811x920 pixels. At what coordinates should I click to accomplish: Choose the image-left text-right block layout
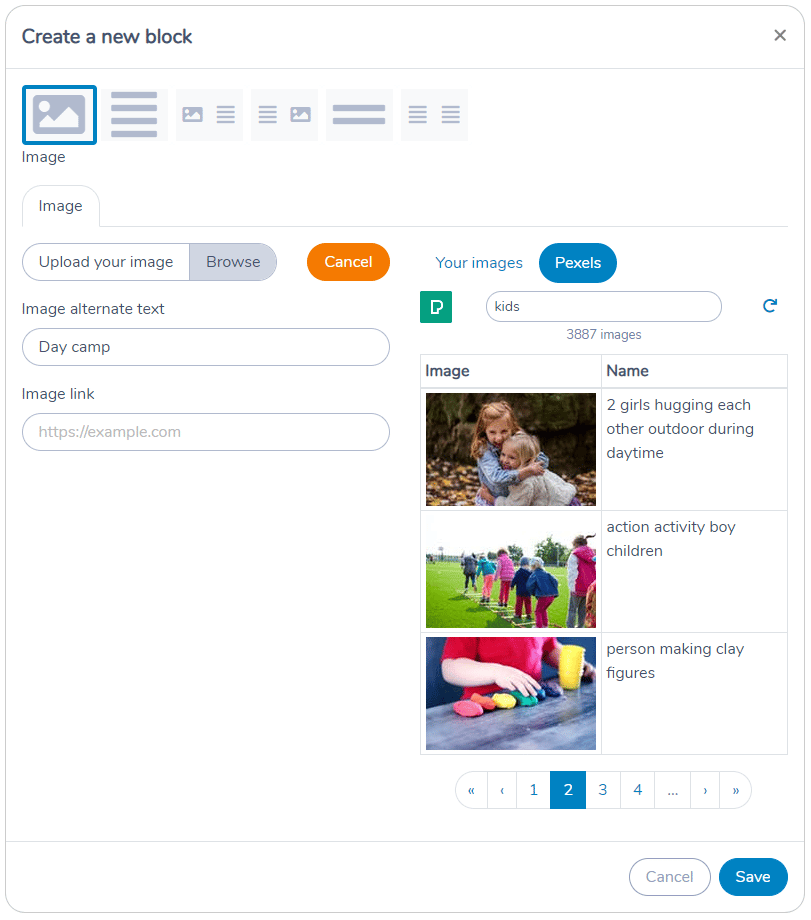coord(209,114)
